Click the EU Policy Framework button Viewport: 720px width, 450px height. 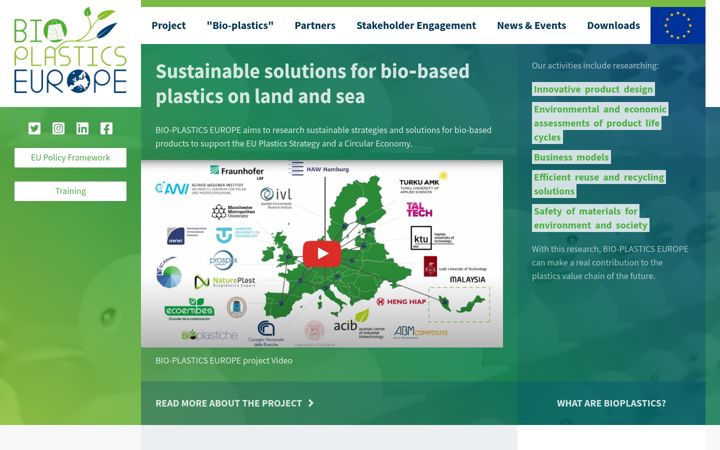coord(70,158)
